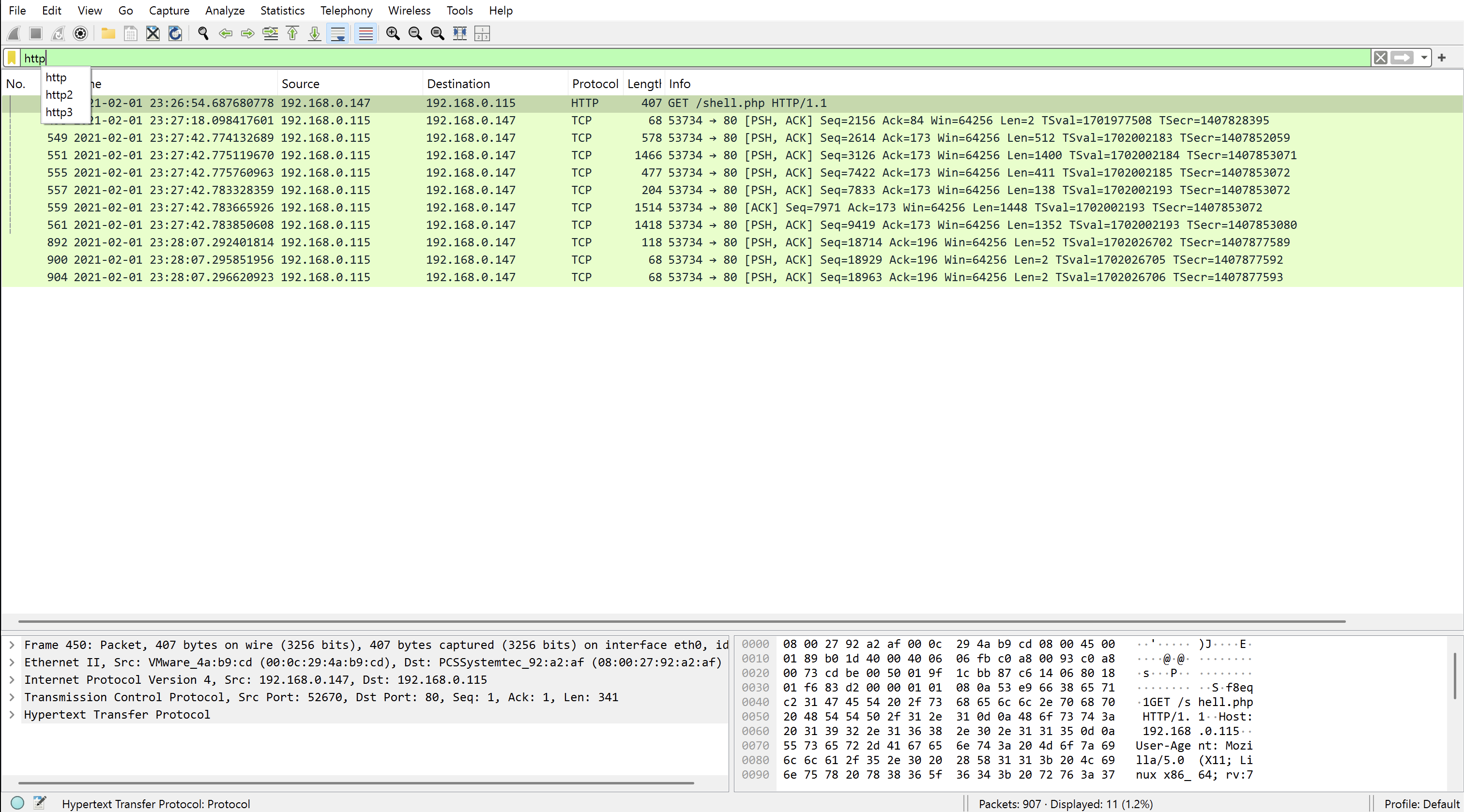Click inside the display filter field
Image resolution: width=1464 pixels, height=812 pixels.
click(x=696, y=58)
